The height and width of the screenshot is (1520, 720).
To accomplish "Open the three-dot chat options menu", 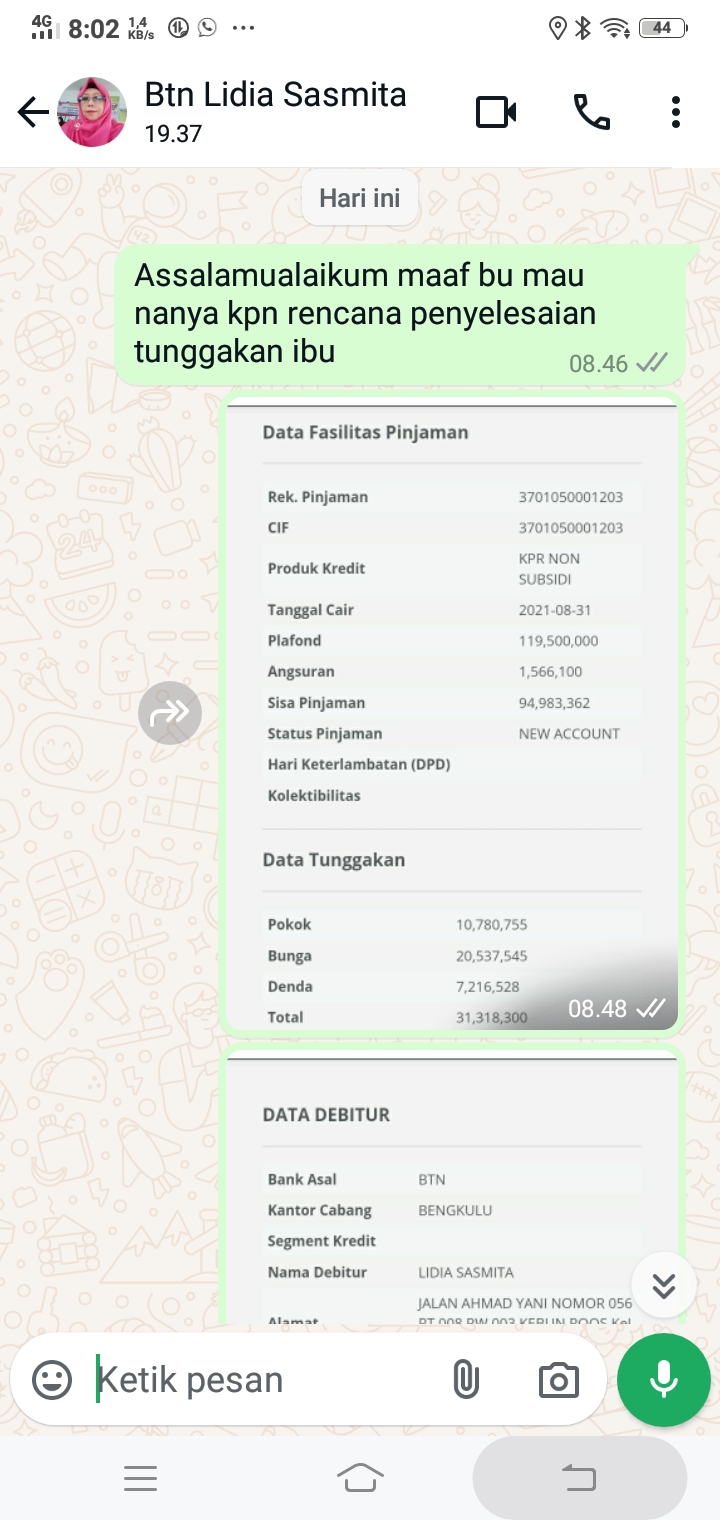I will pos(676,111).
